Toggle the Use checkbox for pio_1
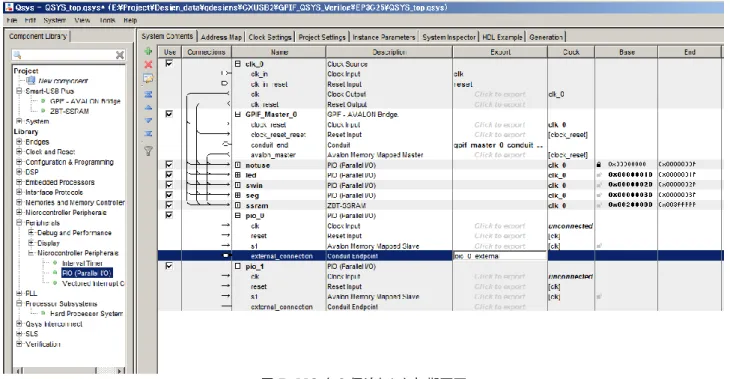730x379 pixels. click(169, 266)
